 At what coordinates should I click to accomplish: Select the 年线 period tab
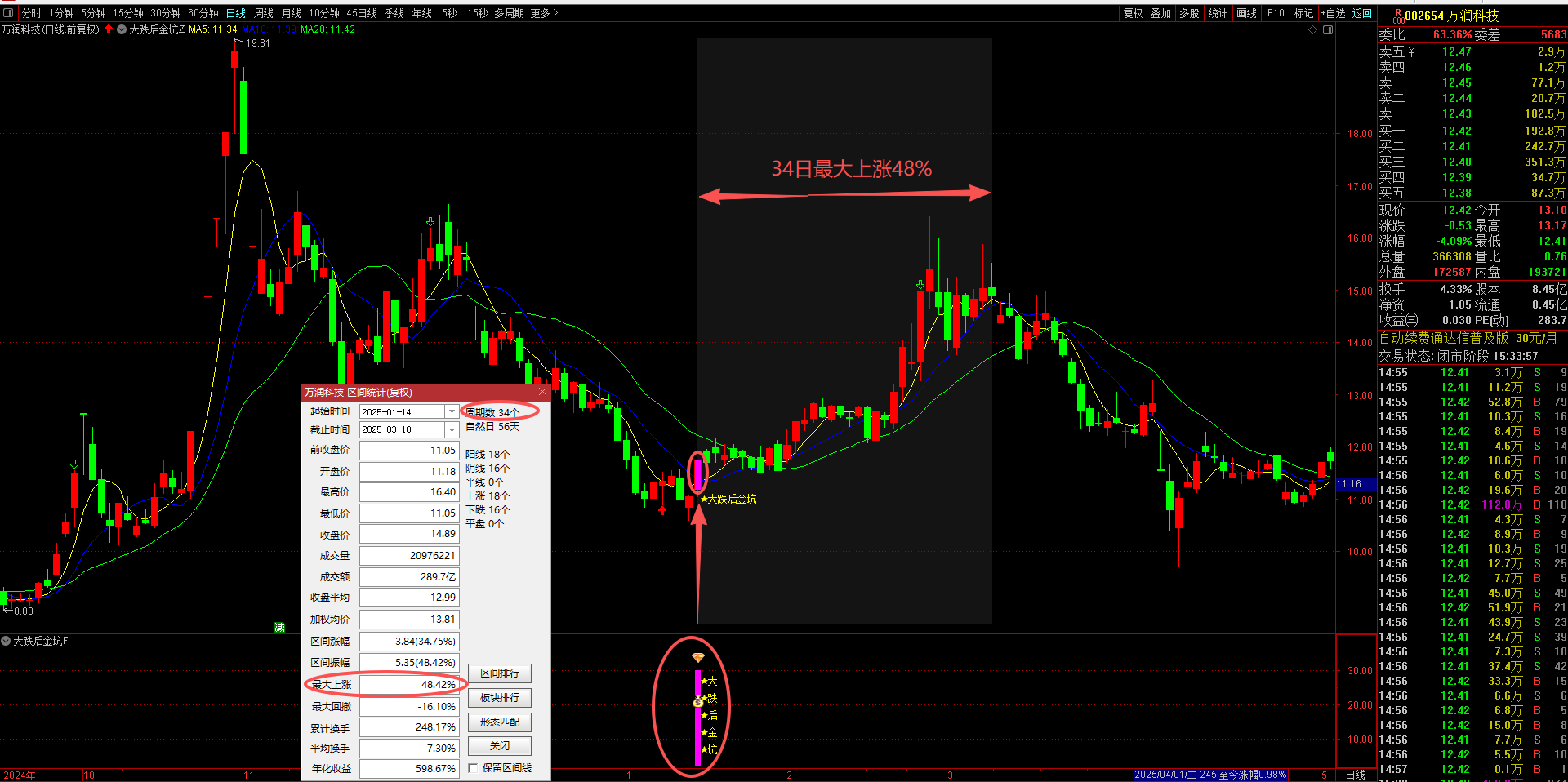tap(422, 13)
